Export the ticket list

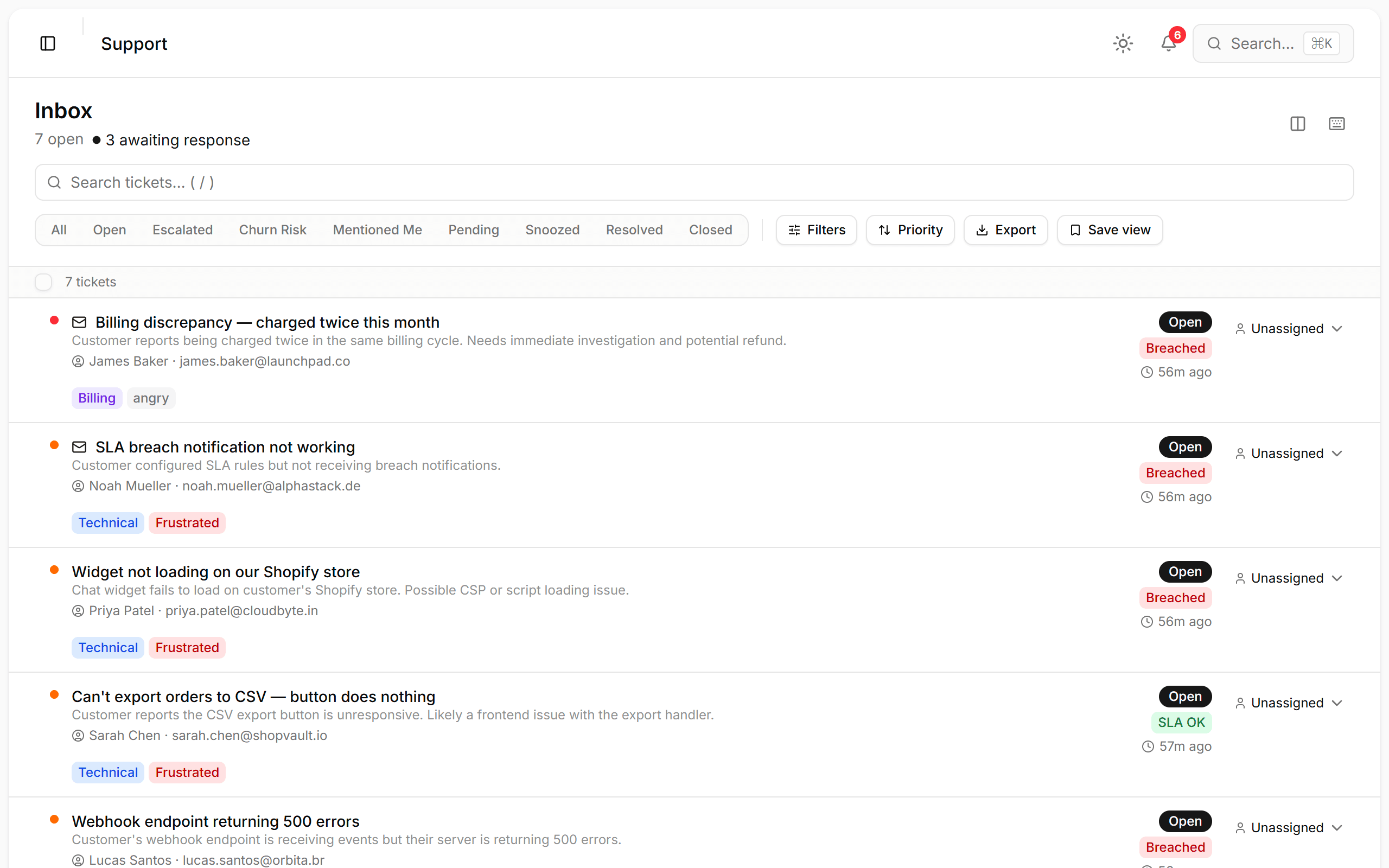(x=1005, y=229)
